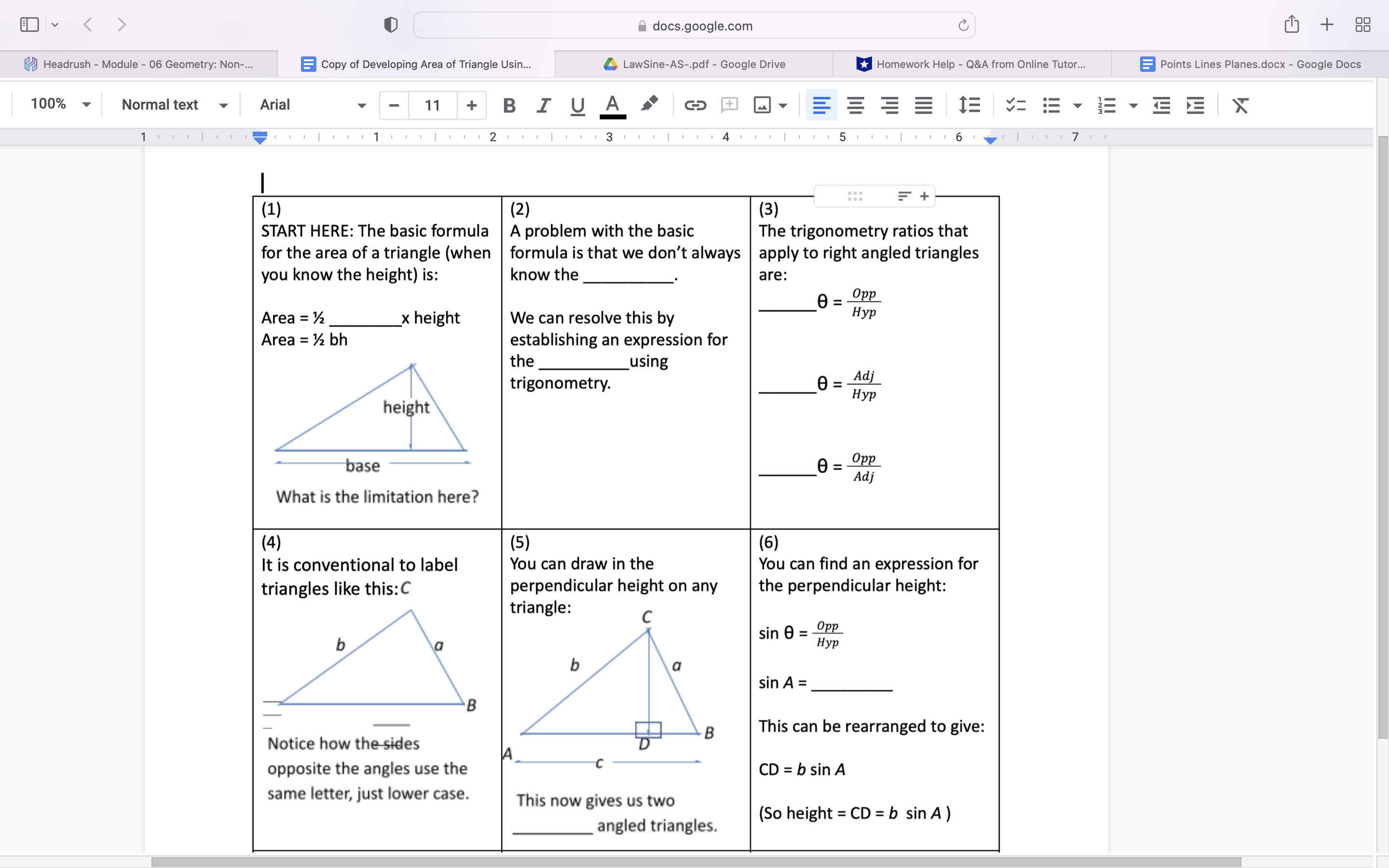Open line and paragraph spacing
This screenshot has height=868, width=1389.
pyautogui.click(x=969, y=105)
